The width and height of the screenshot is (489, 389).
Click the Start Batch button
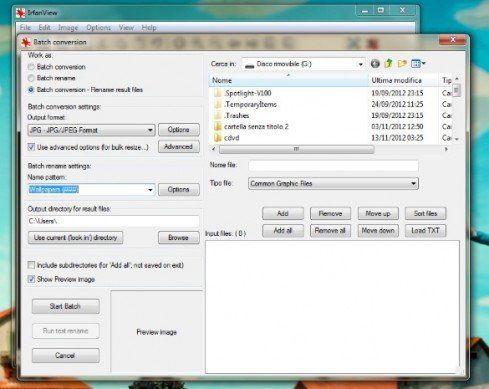click(x=66, y=306)
